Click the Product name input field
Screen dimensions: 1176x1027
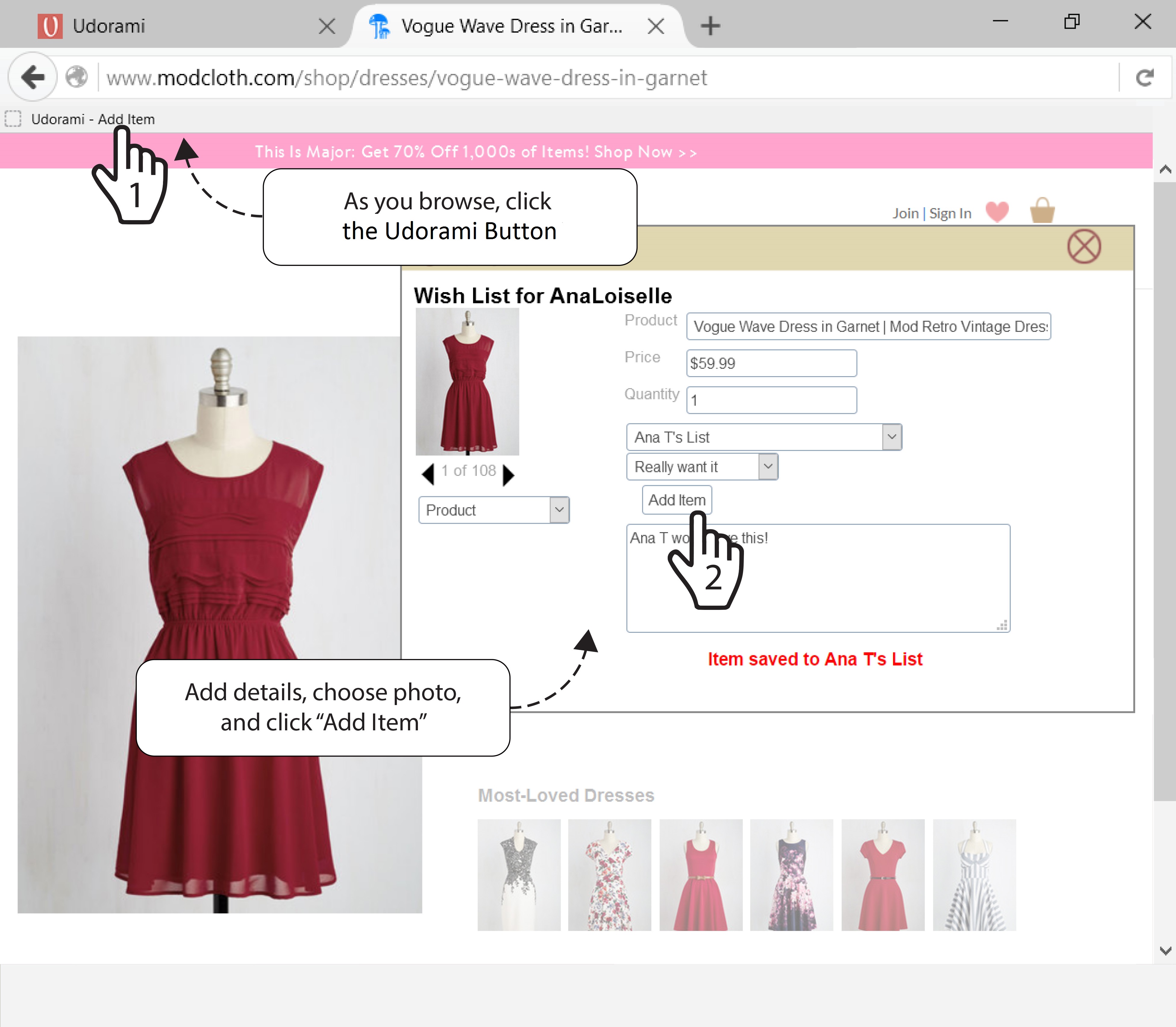(869, 327)
